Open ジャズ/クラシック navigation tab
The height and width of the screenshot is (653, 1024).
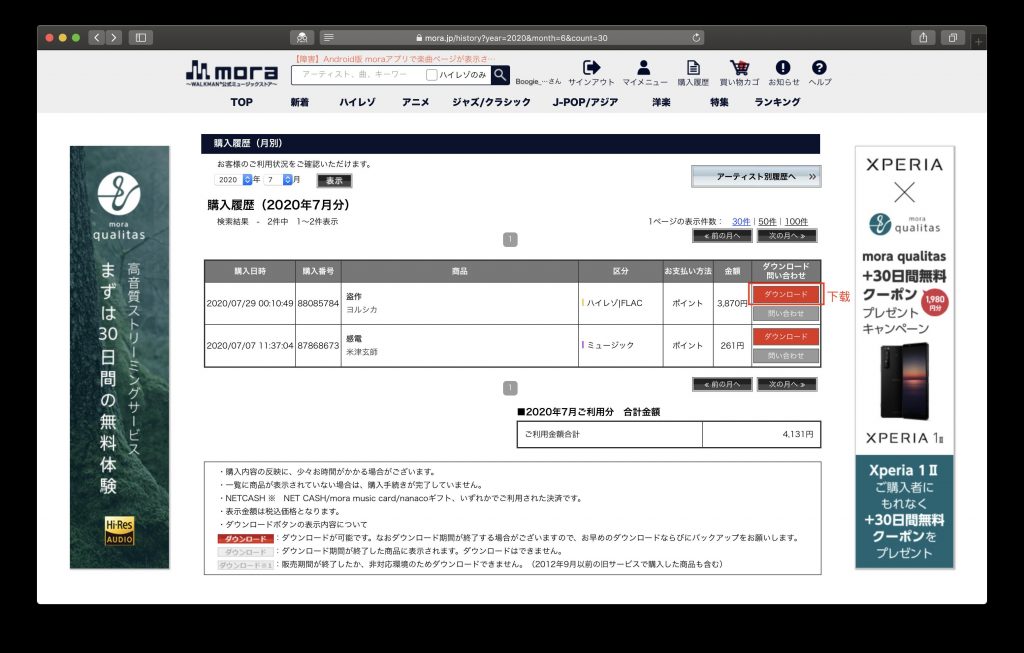(491, 102)
